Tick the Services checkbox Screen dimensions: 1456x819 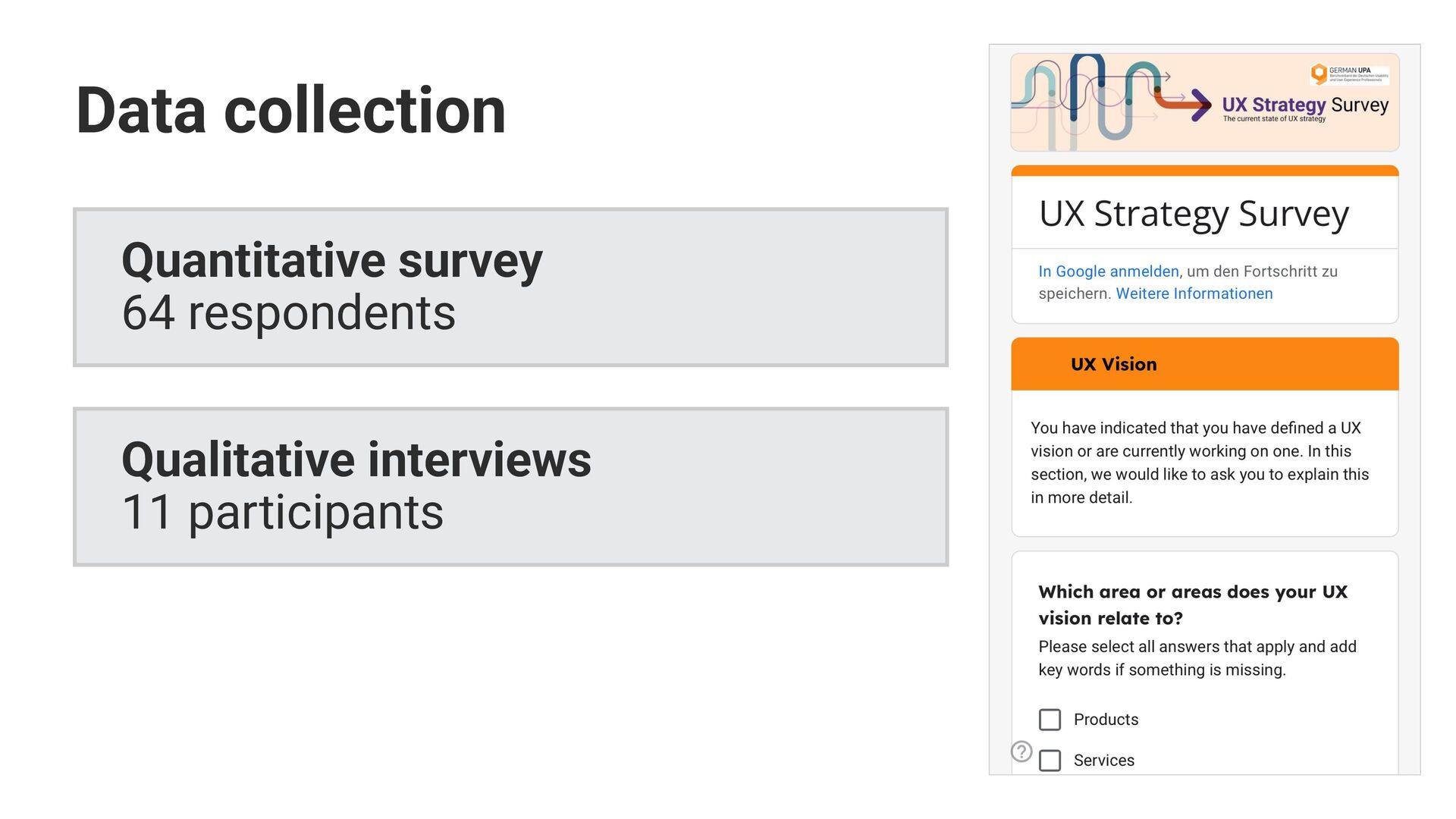pos(1050,761)
